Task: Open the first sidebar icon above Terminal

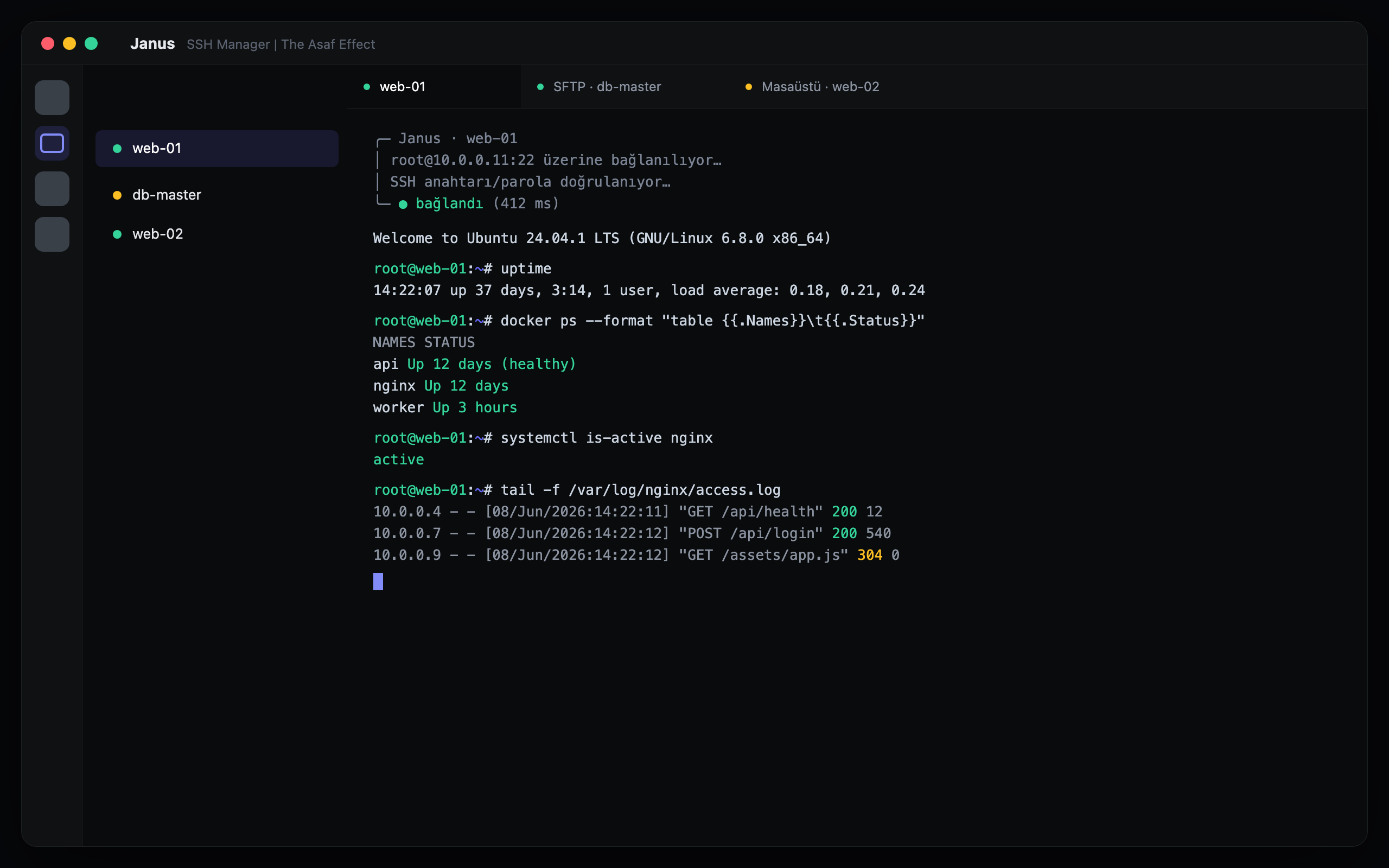Action: [52, 98]
